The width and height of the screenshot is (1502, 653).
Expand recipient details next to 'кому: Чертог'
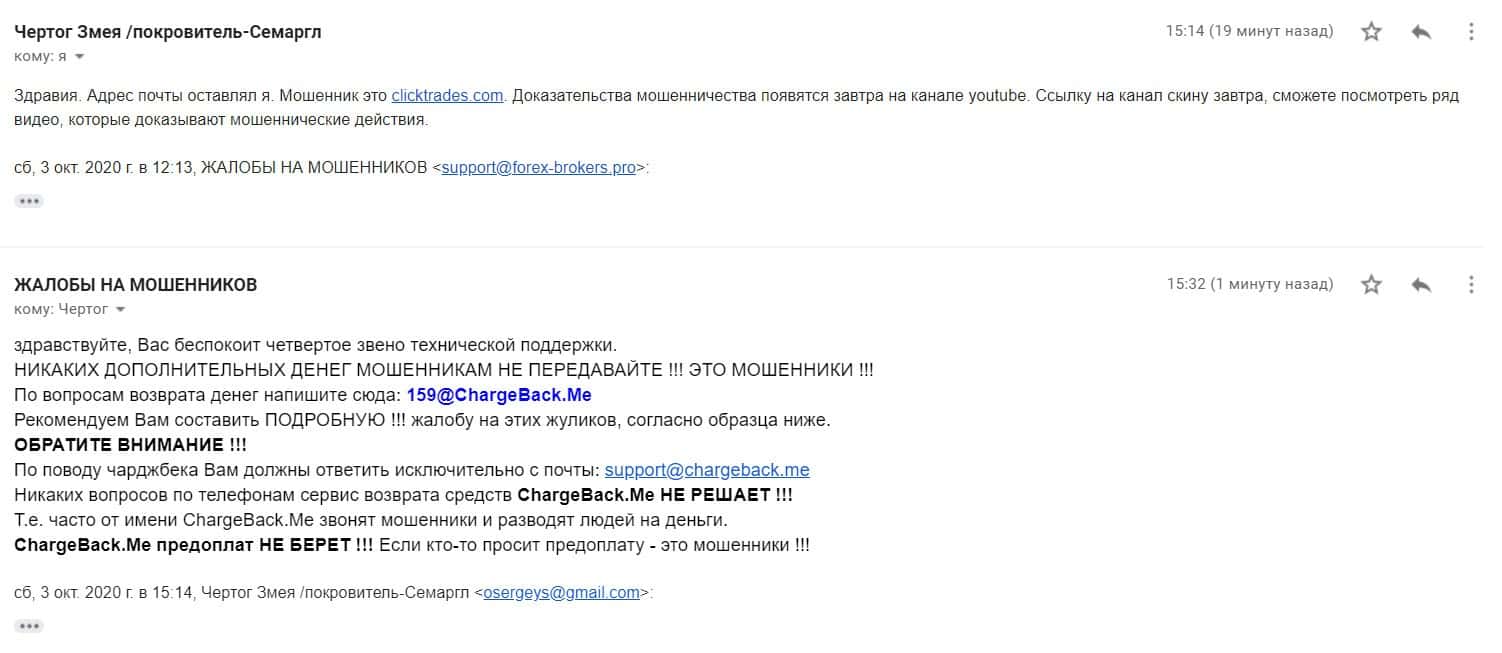click(x=121, y=309)
